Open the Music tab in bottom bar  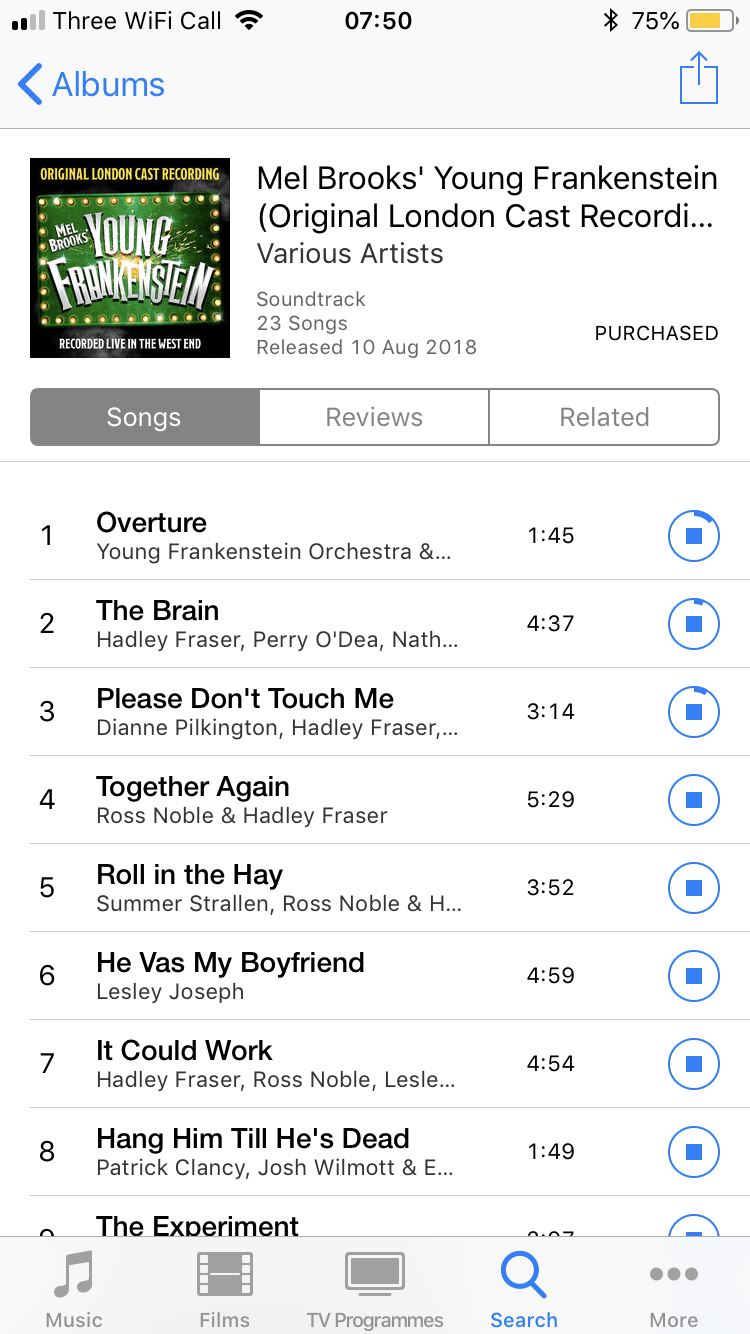tap(74, 1289)
